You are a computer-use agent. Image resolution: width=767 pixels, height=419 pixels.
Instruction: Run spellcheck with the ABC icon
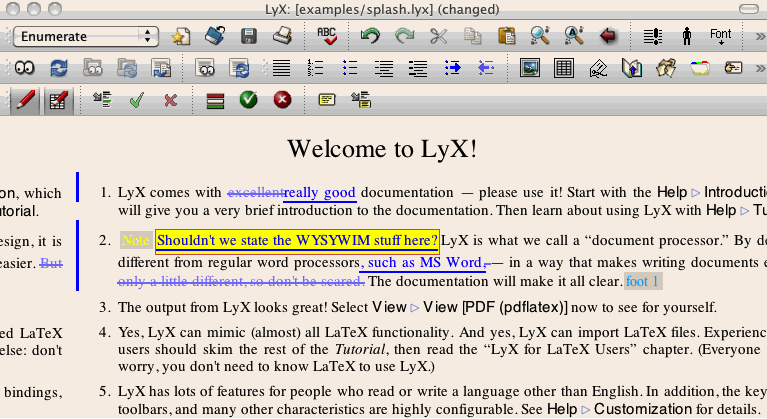click(326, 36)
